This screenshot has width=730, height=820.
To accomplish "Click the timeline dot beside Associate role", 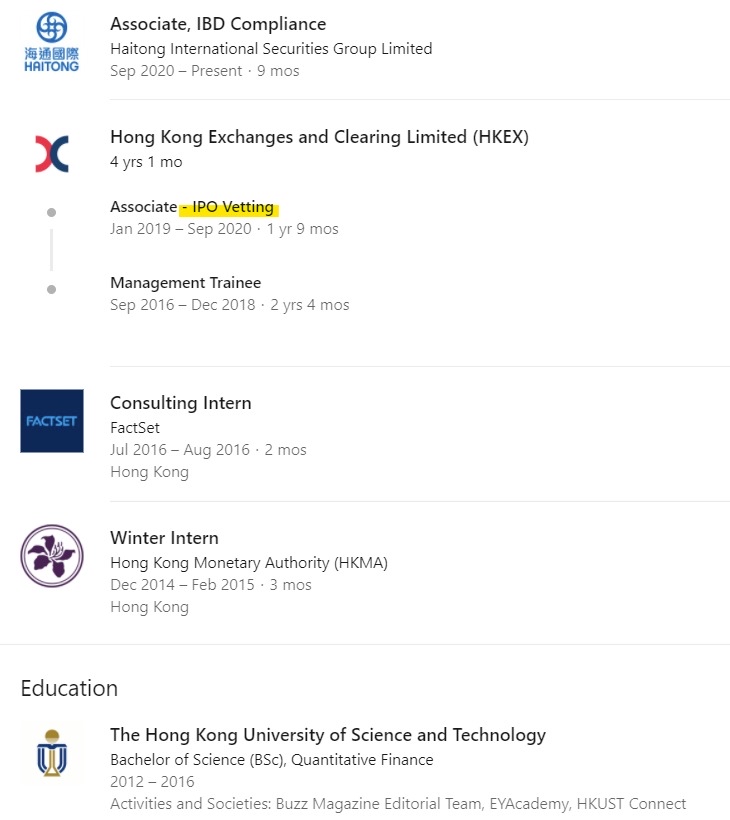I will [x=51, y=212].
